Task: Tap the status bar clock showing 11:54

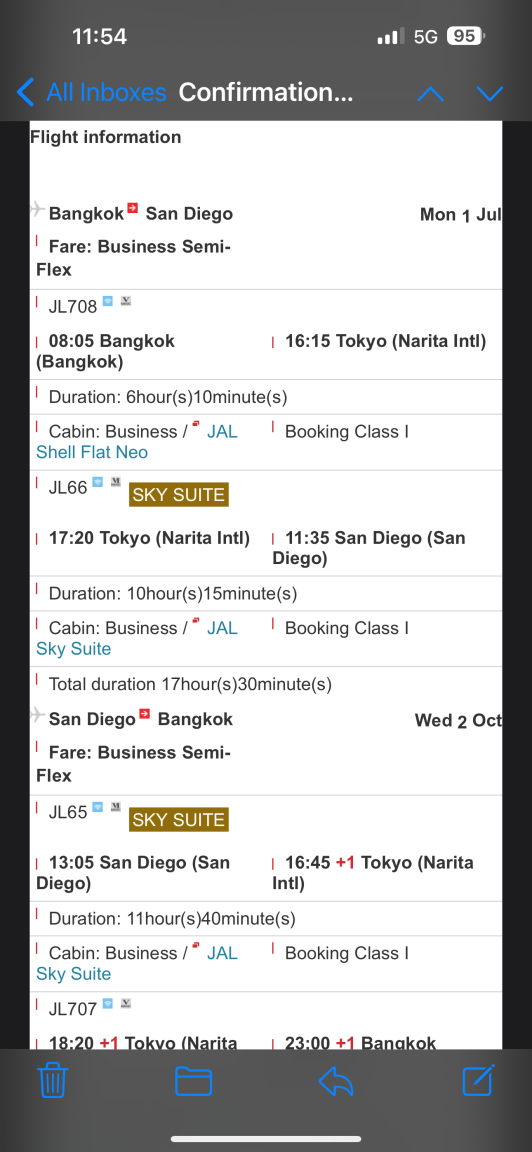Action: pos(99,35)
